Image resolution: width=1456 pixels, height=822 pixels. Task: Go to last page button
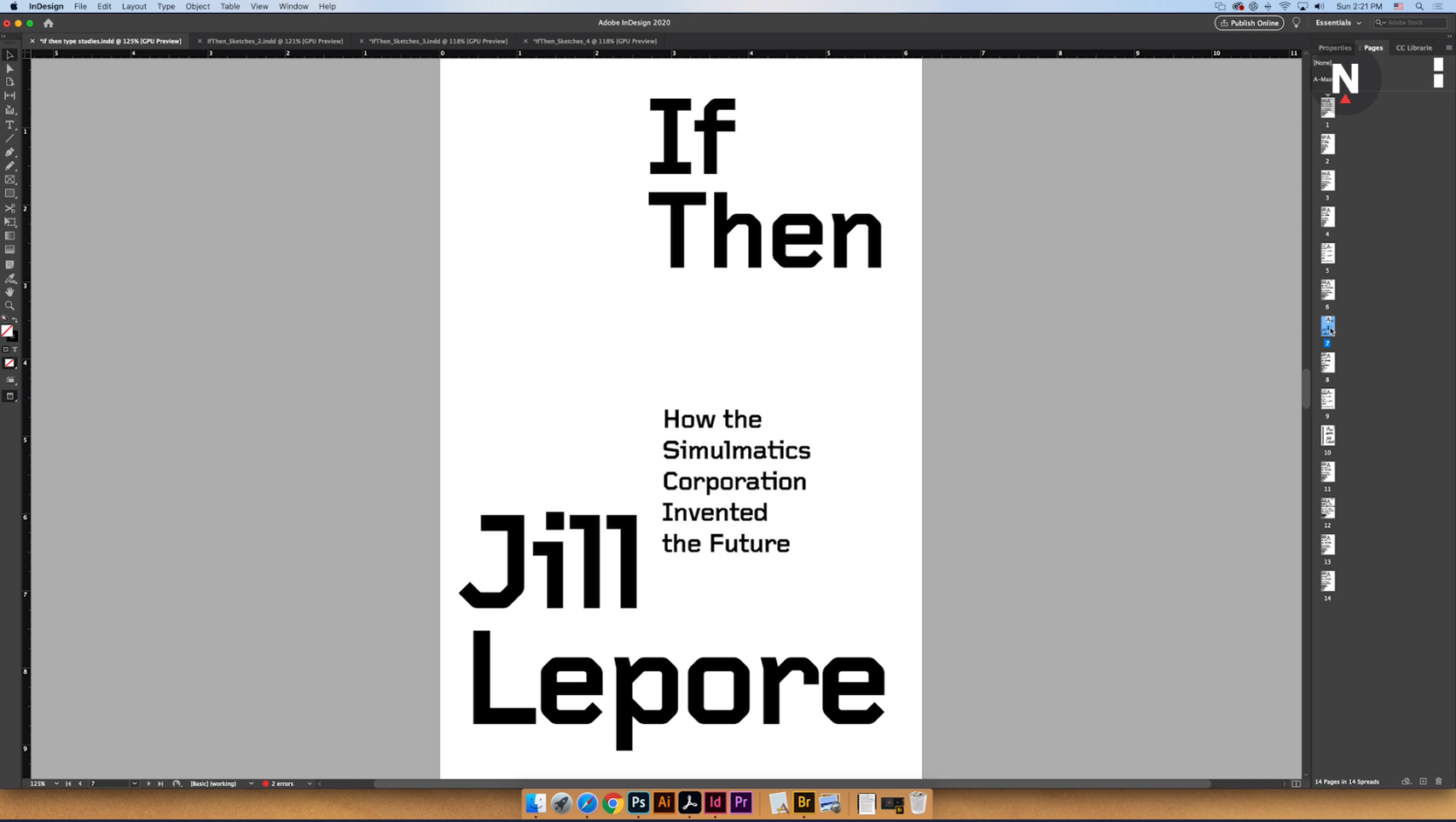(x=160, y=784)
